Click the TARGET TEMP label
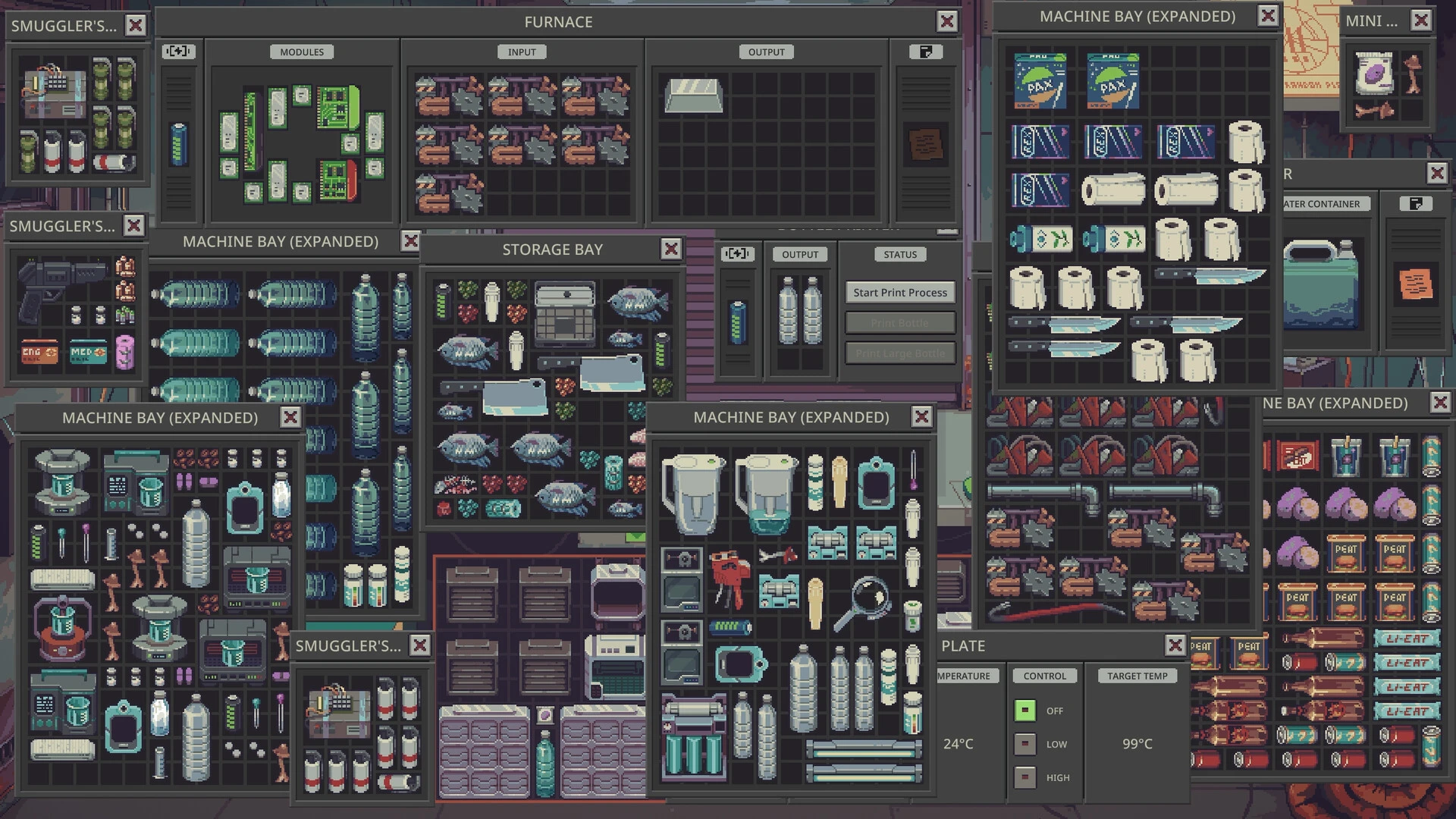1456x819 pixels. tap(1137, 676)
